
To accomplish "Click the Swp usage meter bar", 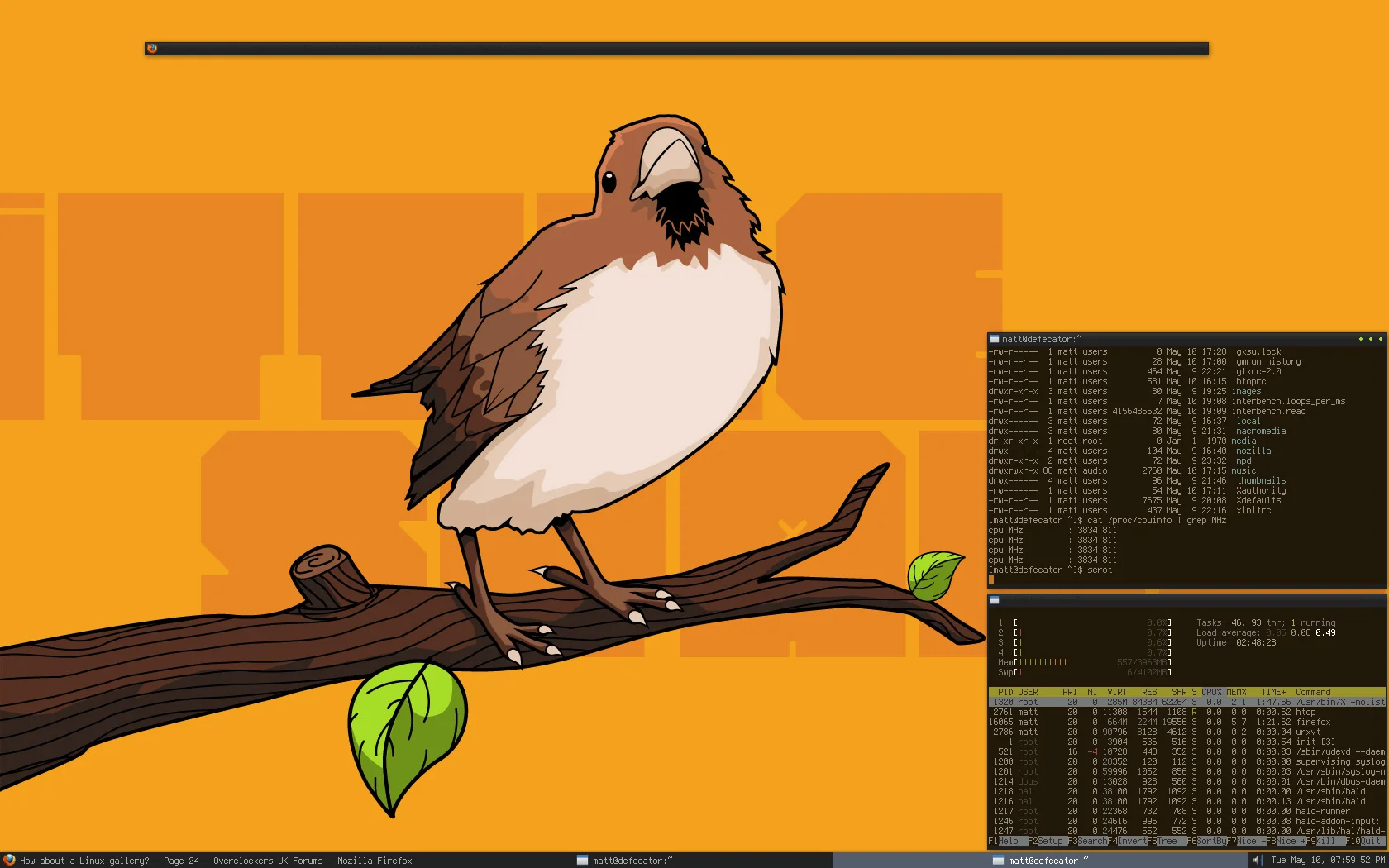I will click(x=1085, y=672).
